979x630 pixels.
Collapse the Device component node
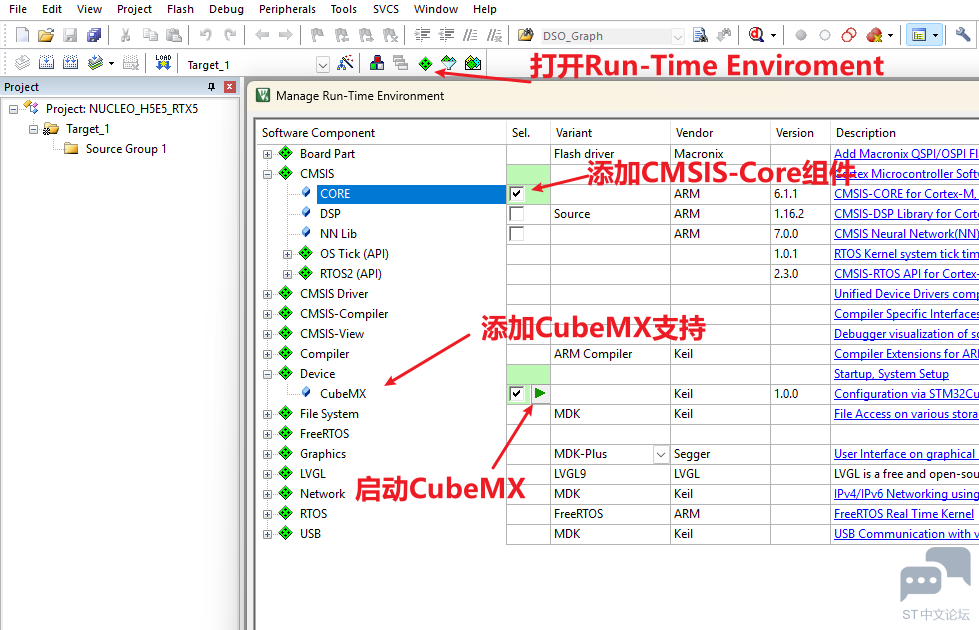pos(267,374)
